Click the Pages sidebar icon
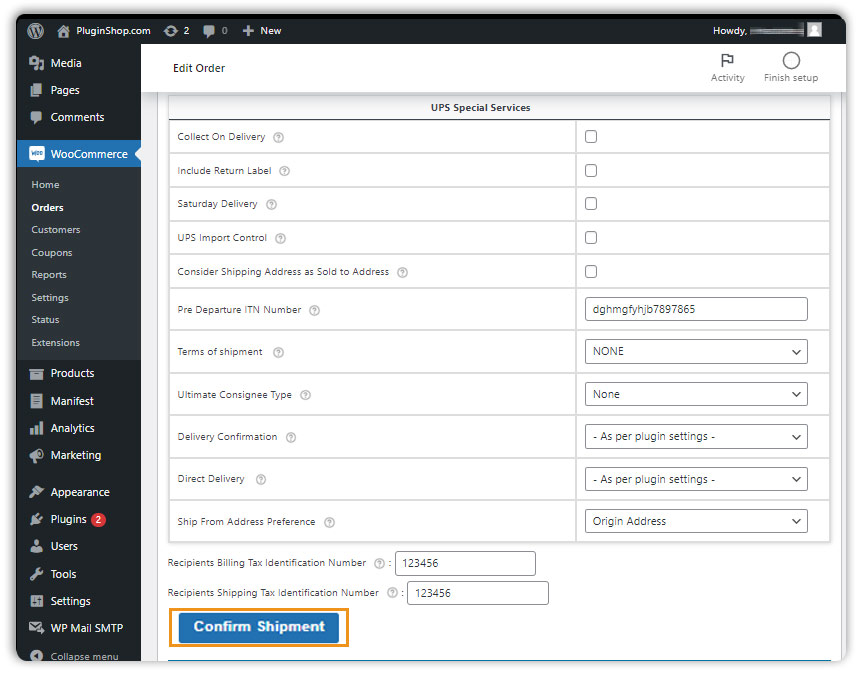 [36, 90]
